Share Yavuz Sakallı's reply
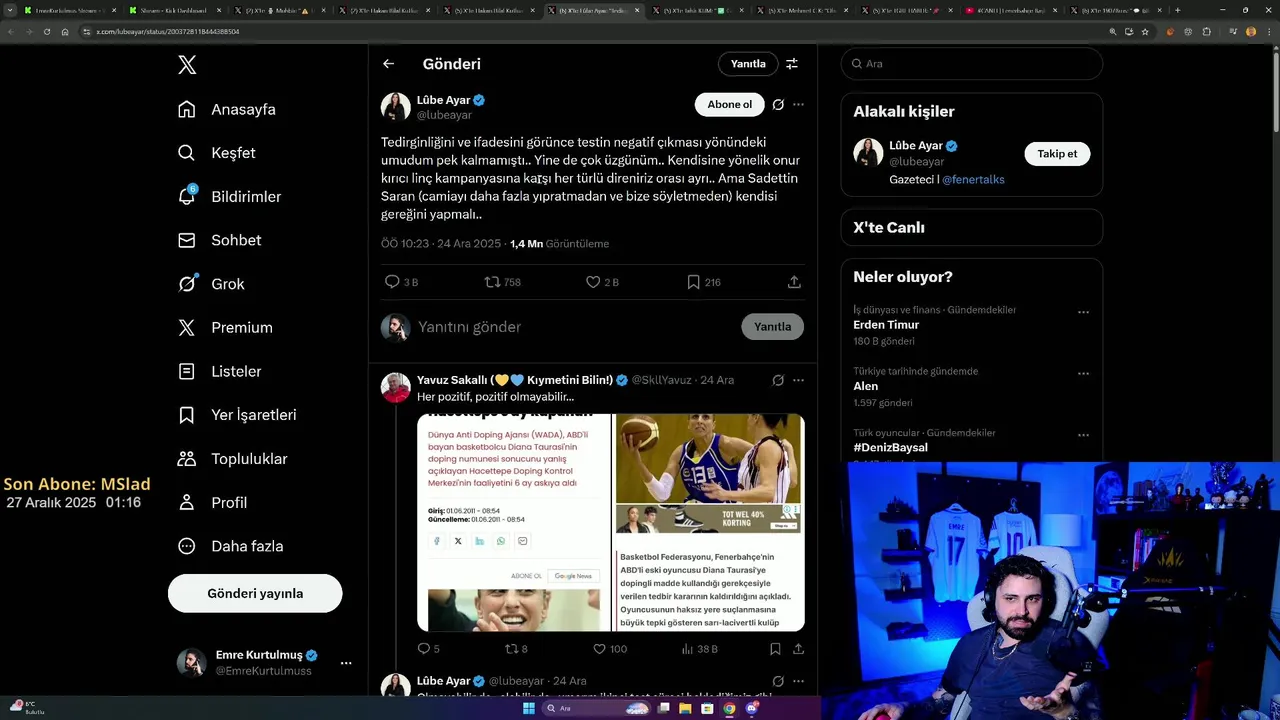Screen dimensions: 1280x720 (x=798, y=649)
